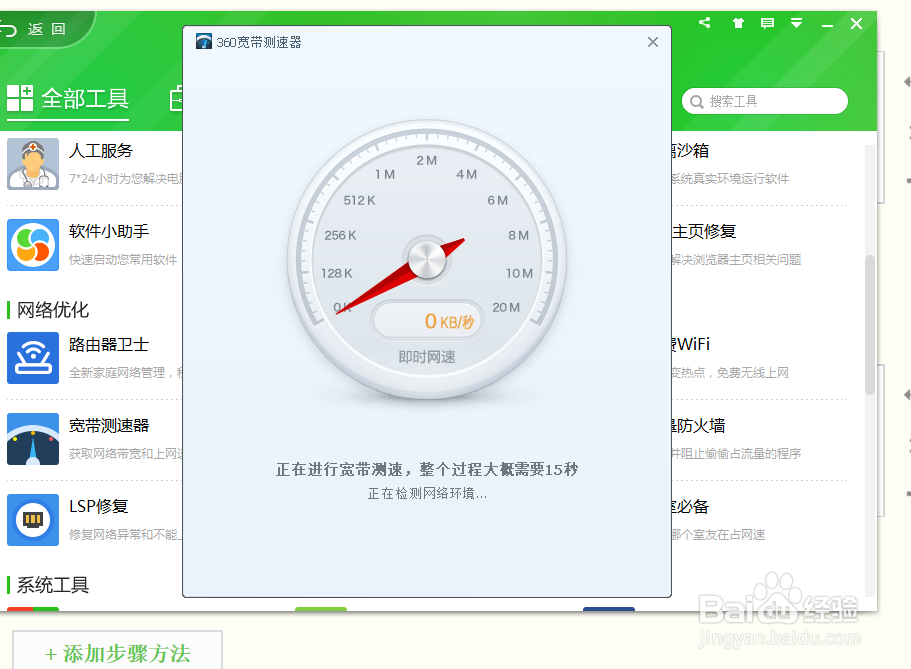Click the 添加步骤方法 button
911x669 pixels.
point(116,651)
